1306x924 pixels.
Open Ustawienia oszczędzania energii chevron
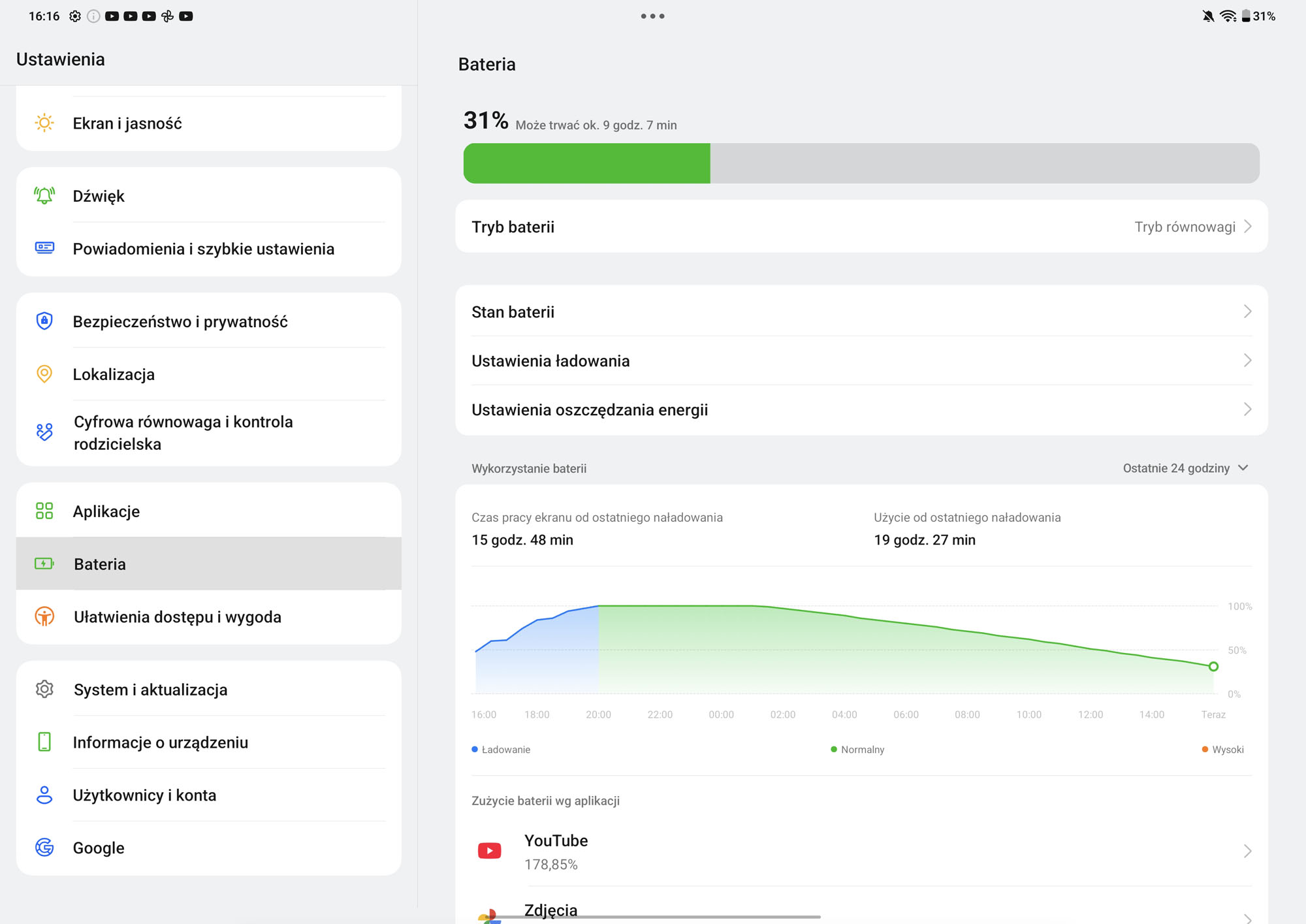click(1247, 409)
